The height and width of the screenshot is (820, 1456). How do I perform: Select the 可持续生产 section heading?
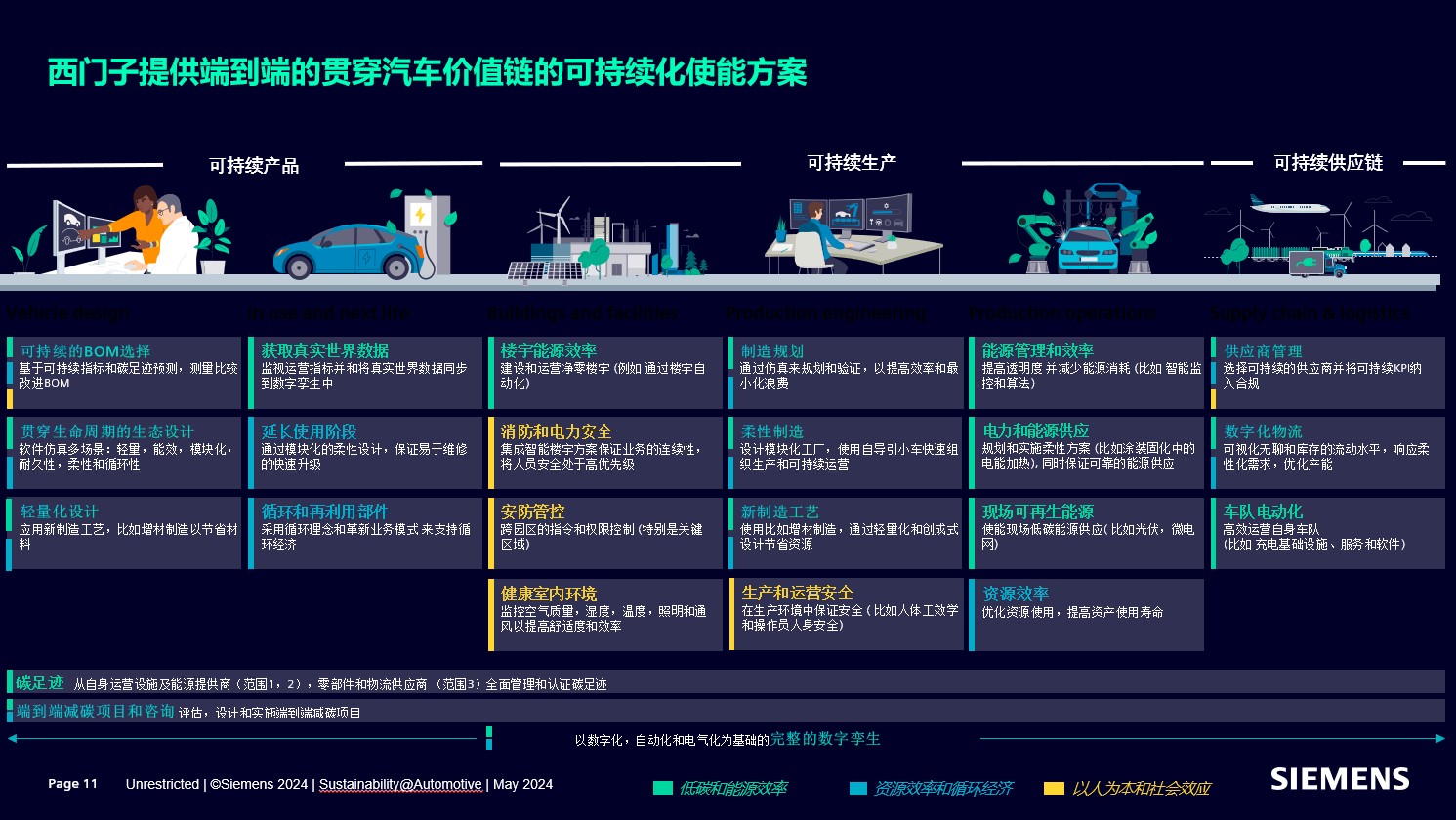[x=852, y=162]
